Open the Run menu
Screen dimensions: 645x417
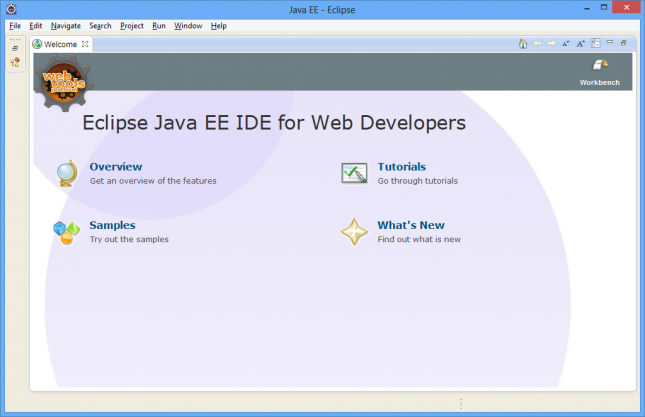pyautogui.click(x=159, y=25)
